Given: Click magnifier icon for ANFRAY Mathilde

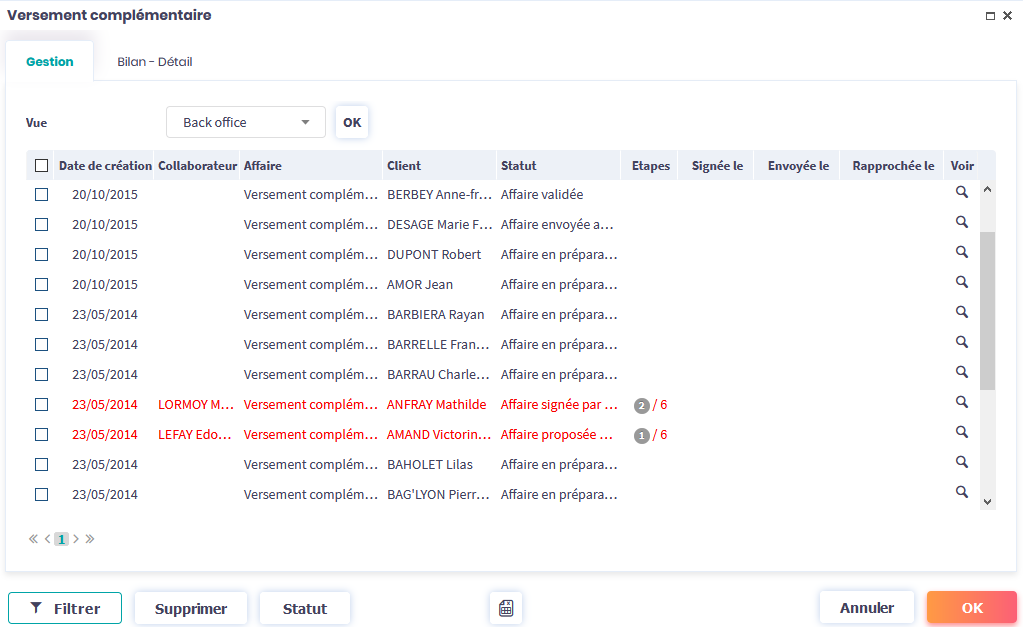Looking at the screenshot, I should click(961, 402).
